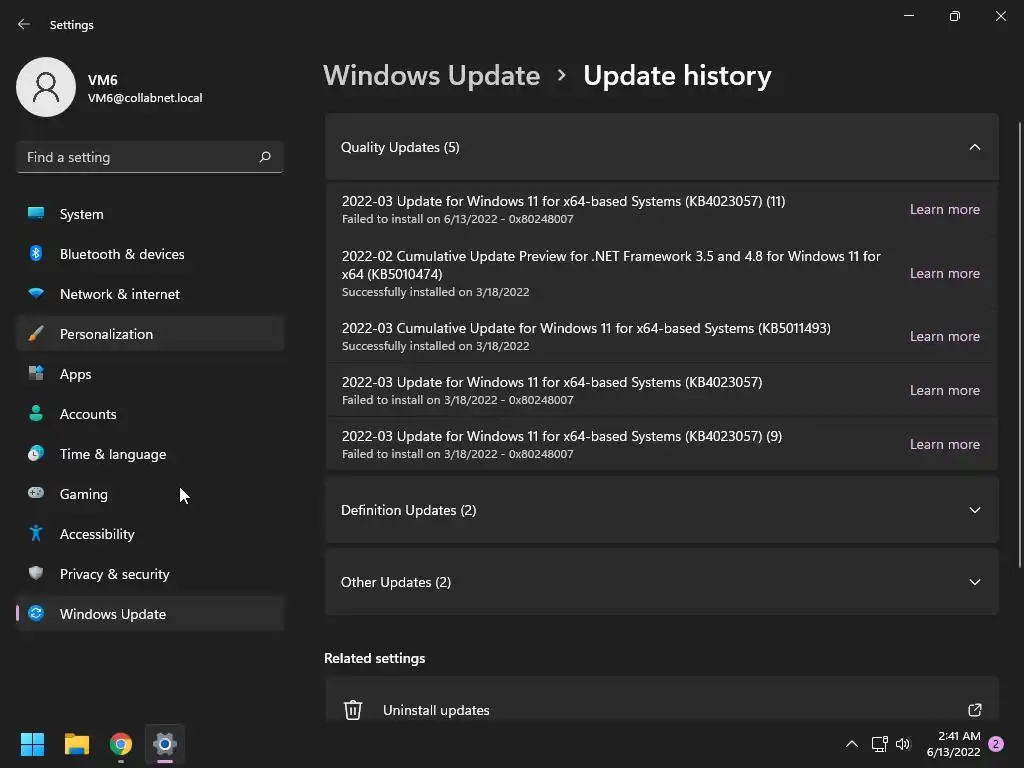Open notifications badge showing 2
This screenshot has width=1024, height=768.
[x=996, y=744]
